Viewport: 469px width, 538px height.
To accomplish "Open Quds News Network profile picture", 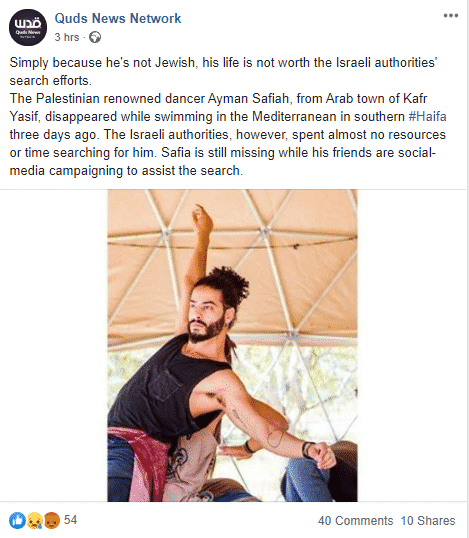I will point(28,27).
